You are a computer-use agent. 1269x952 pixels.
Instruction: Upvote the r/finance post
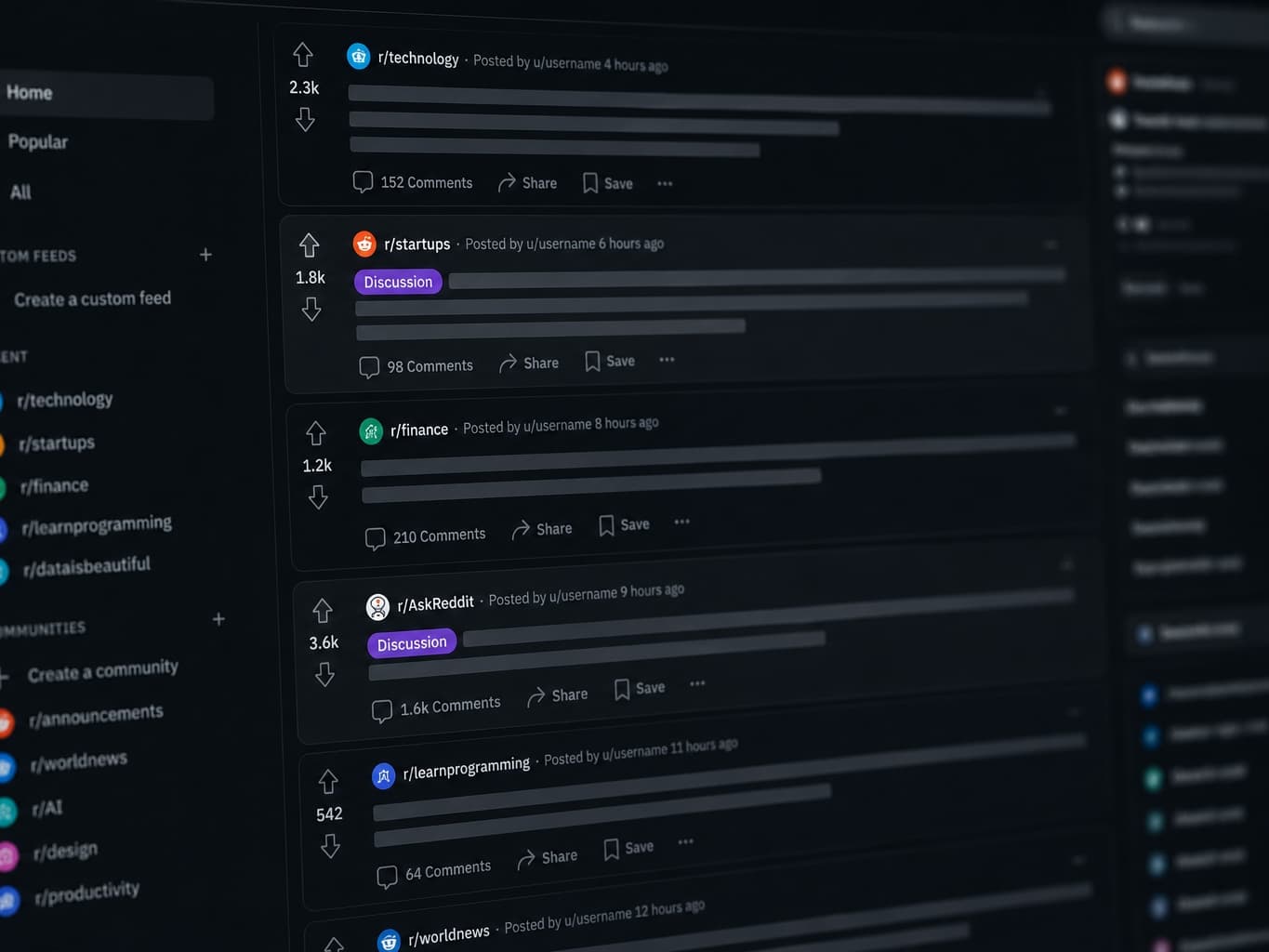tap(316, 433)
